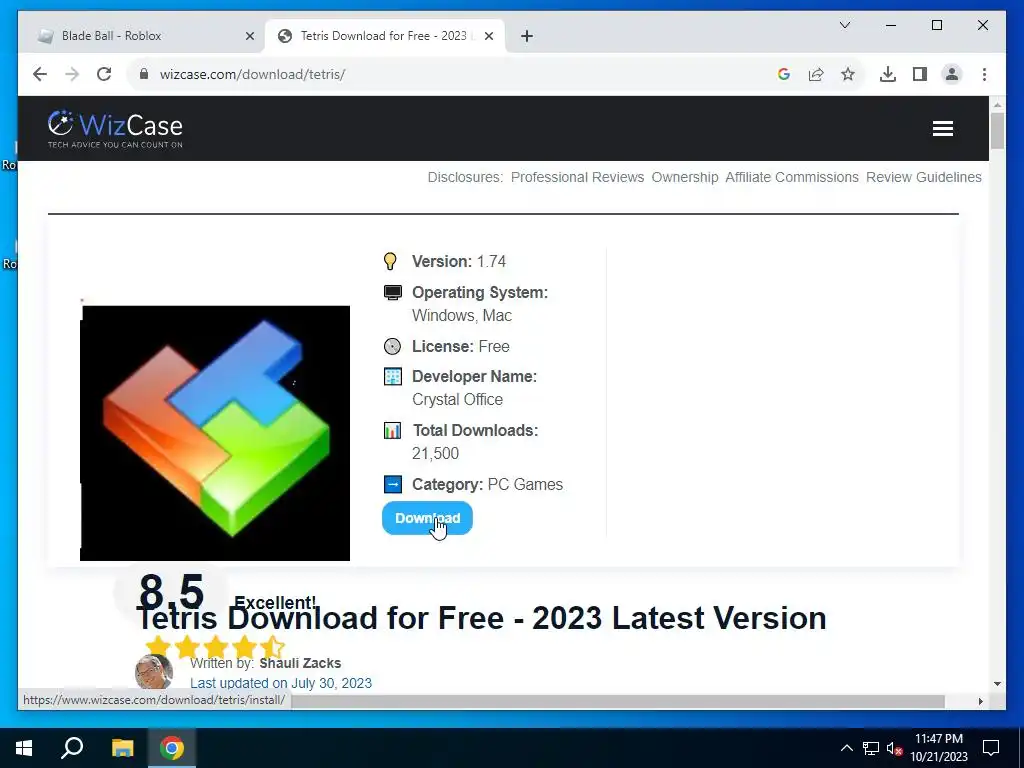This screenshot has height=768, width=1024.
Task: Close the Tetris Download tab
Action: tap(490, 37)
